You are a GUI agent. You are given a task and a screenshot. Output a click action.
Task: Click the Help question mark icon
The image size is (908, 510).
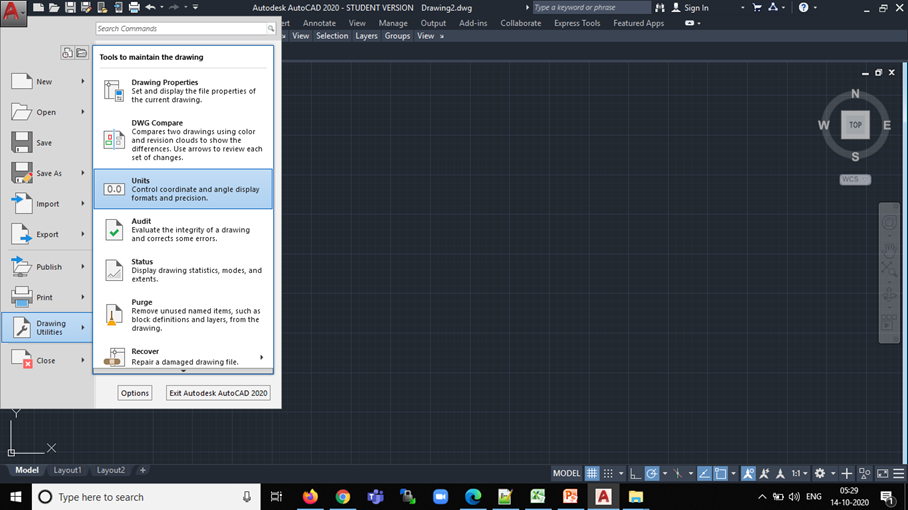pos(803,8)
